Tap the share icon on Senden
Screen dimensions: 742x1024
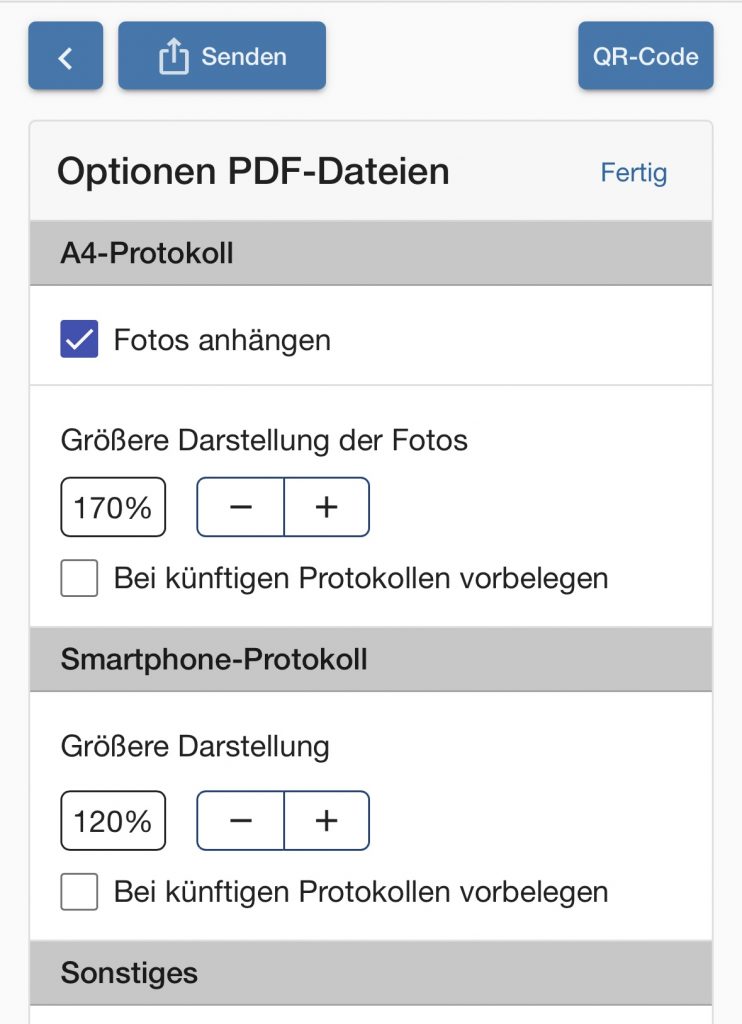[x=174, y=57]
